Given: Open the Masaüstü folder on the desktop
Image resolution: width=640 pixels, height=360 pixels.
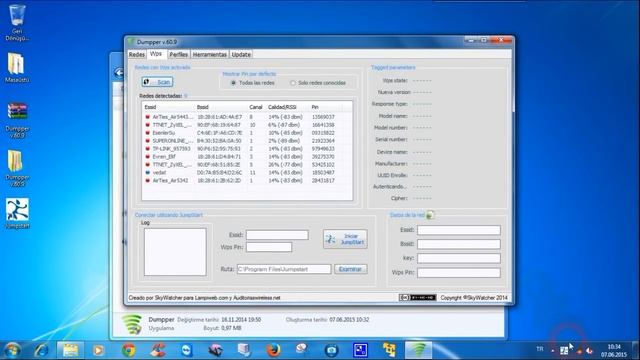Looking at the screenshot, I should coord(17,68).
